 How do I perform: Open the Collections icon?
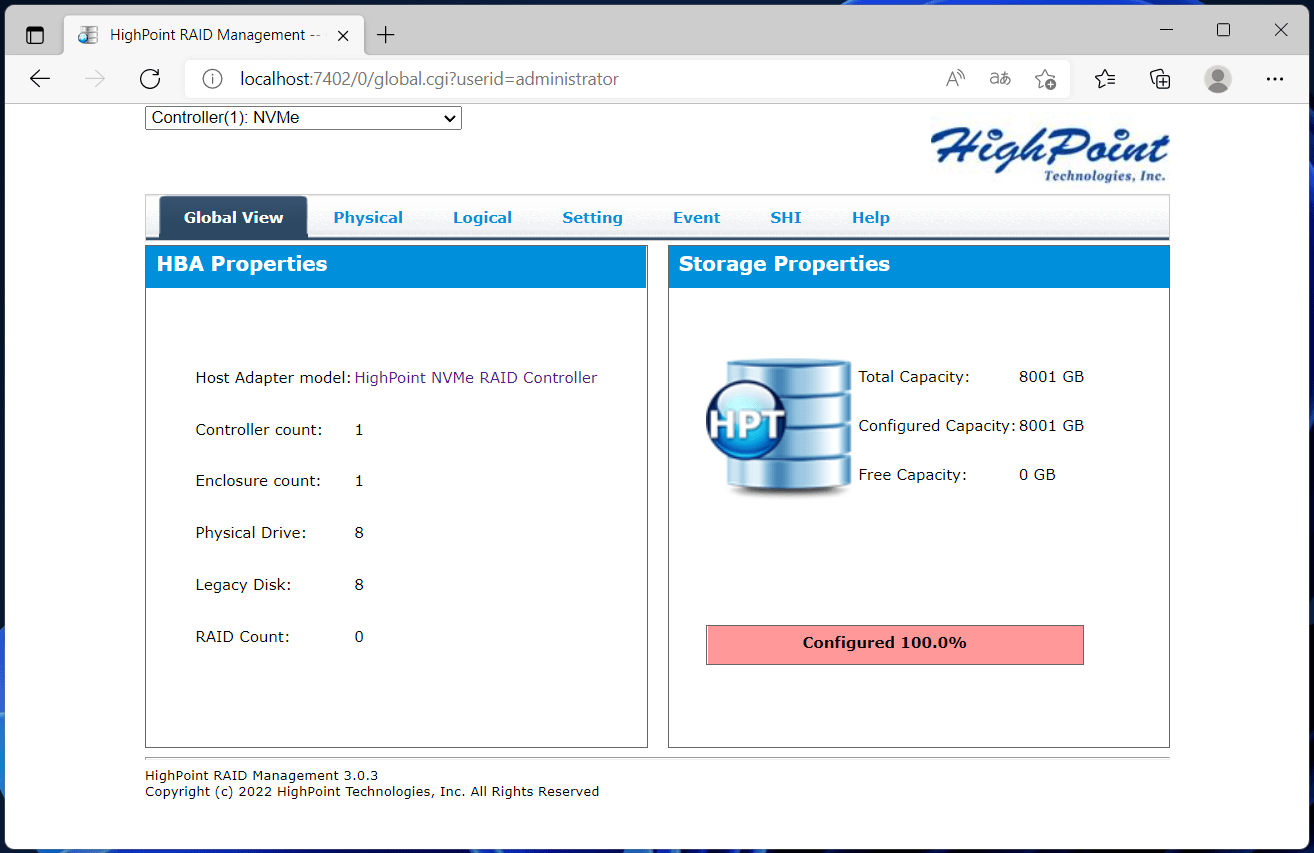pos(1160,79)
